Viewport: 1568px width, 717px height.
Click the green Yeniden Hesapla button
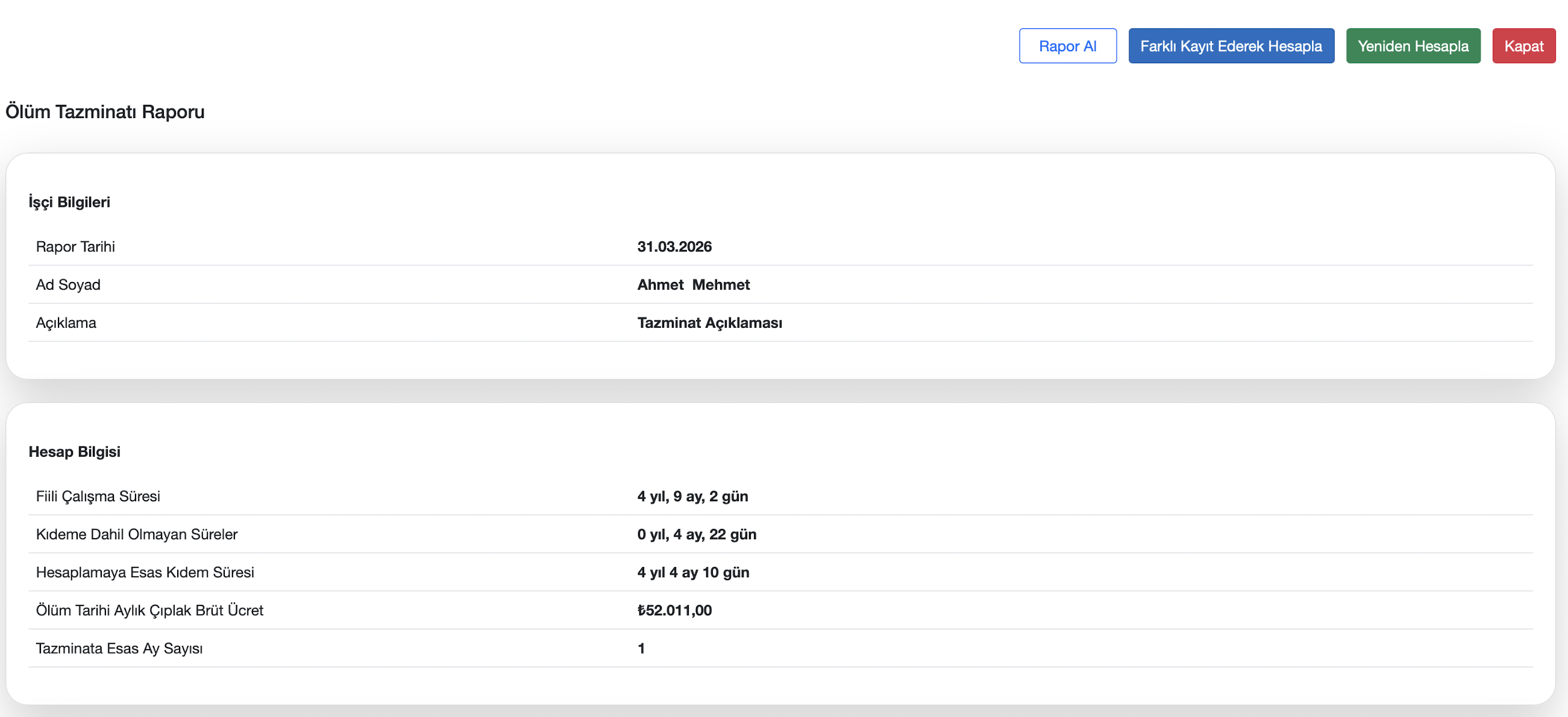click(1412, 46)
